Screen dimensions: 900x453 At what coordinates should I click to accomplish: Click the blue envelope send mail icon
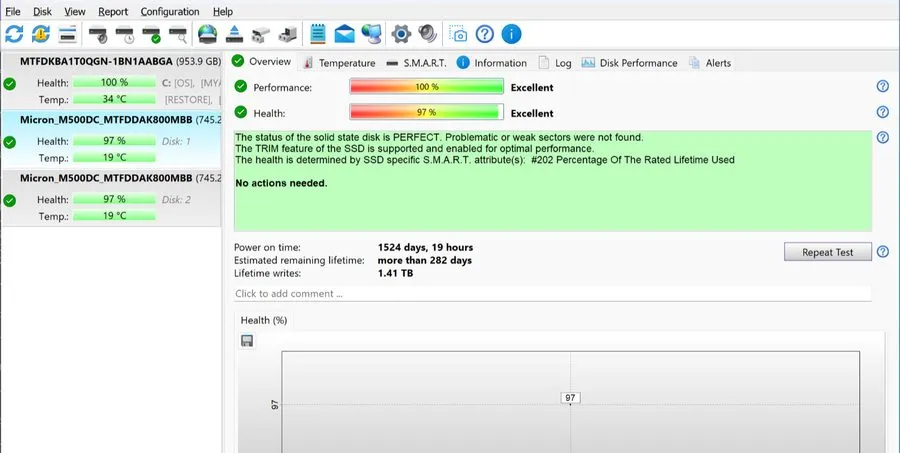pyautogui.click(x=344, y=34)
